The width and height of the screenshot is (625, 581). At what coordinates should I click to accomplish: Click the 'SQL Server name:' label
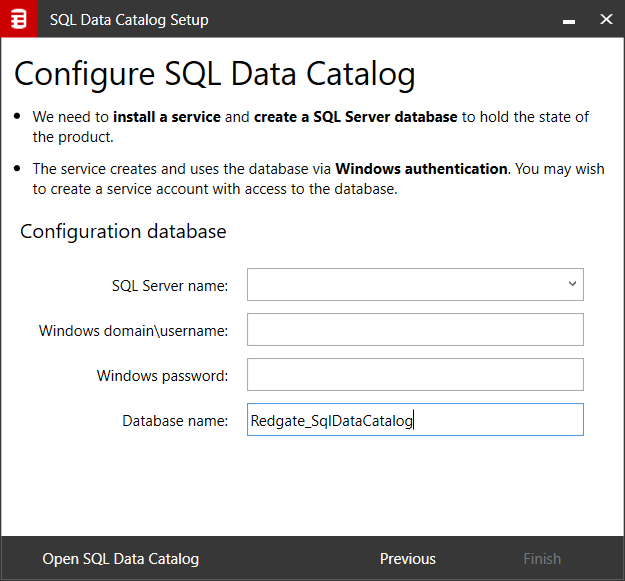pyautogui.click(x=169, y=286)
